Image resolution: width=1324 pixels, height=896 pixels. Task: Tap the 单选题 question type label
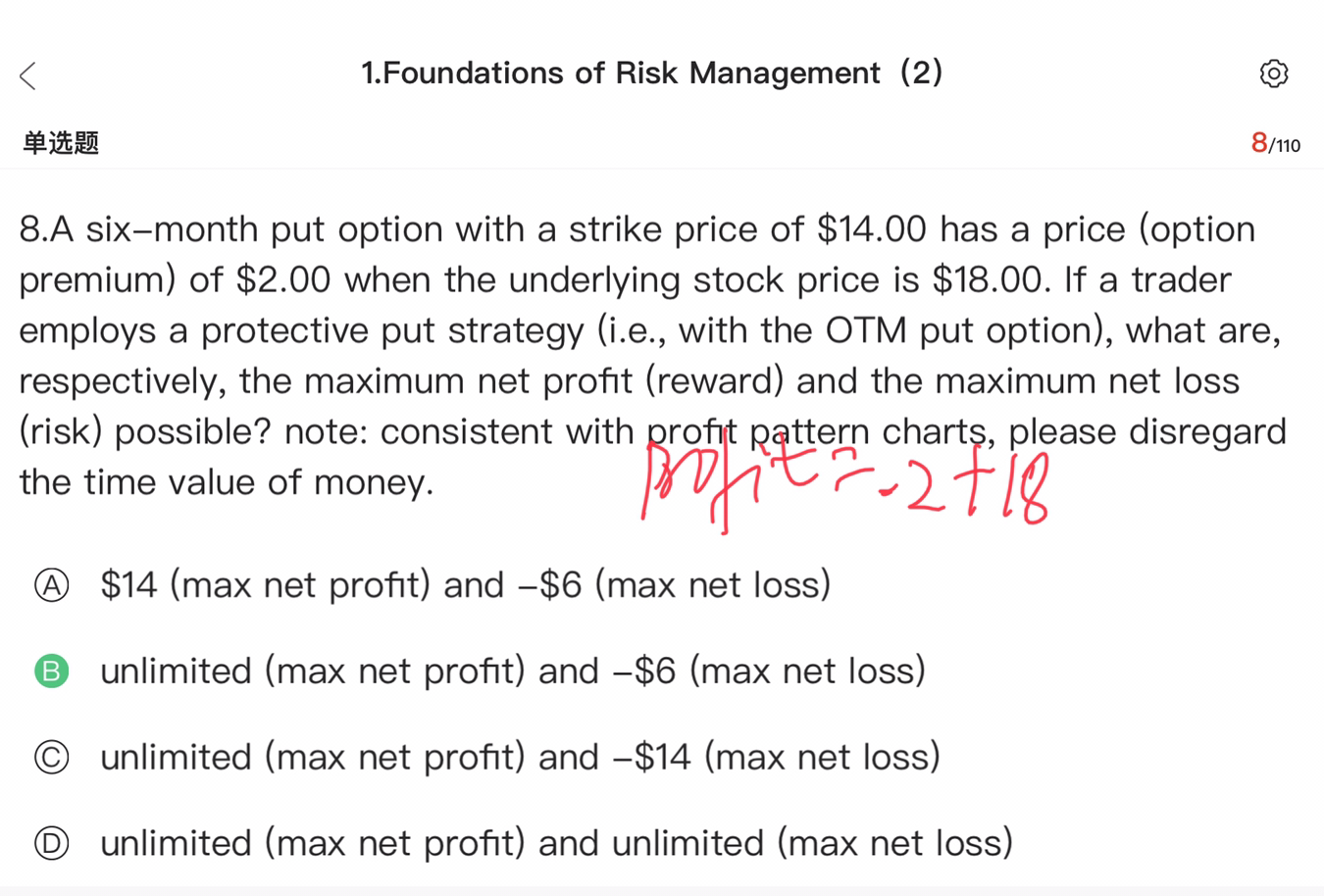click(61, 143)
